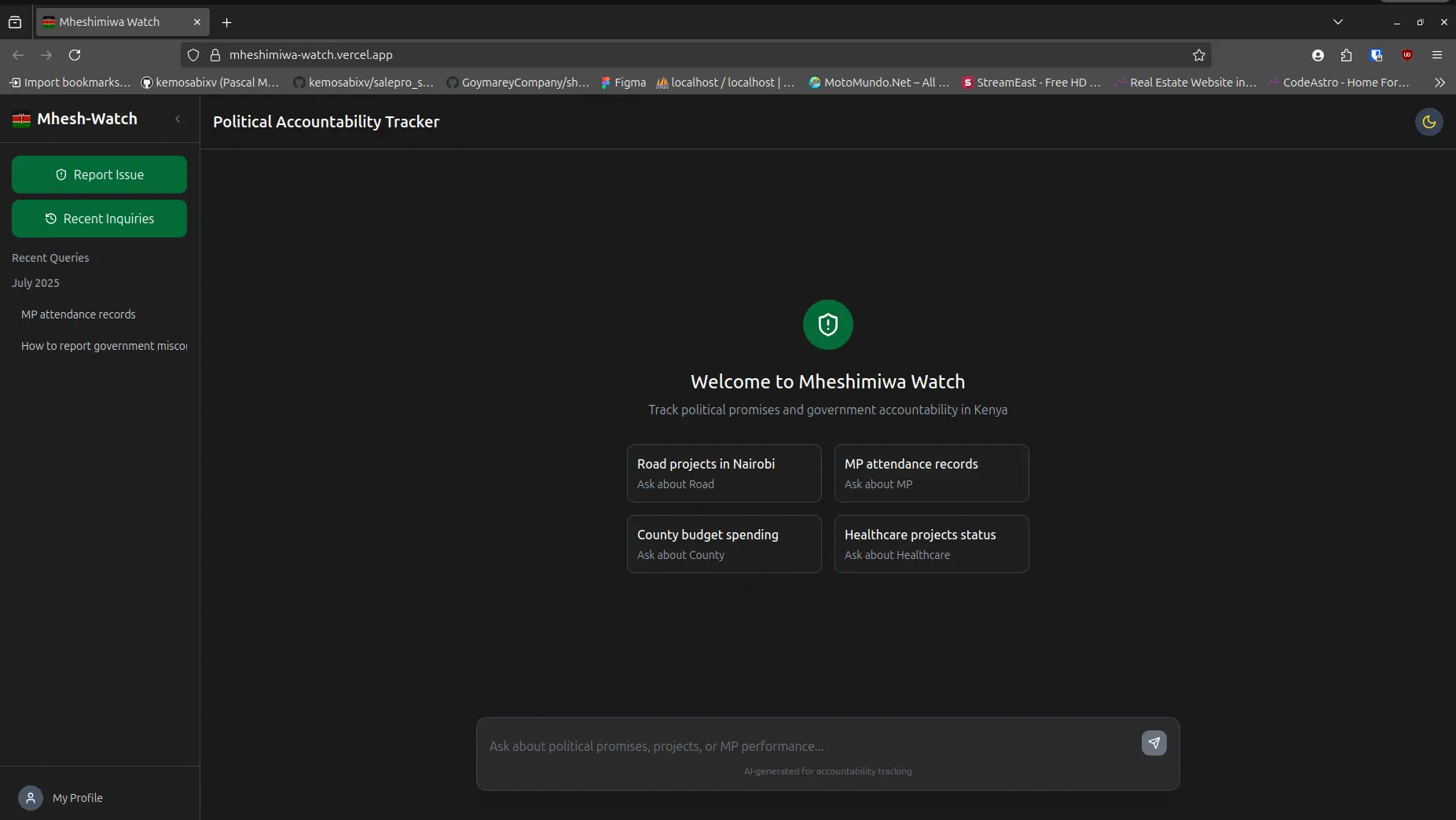Image resolution: width=1456 pixels, height=820 pixels.
Task: Open My Profile avatar icon
Action: click(x=31, y=798)
